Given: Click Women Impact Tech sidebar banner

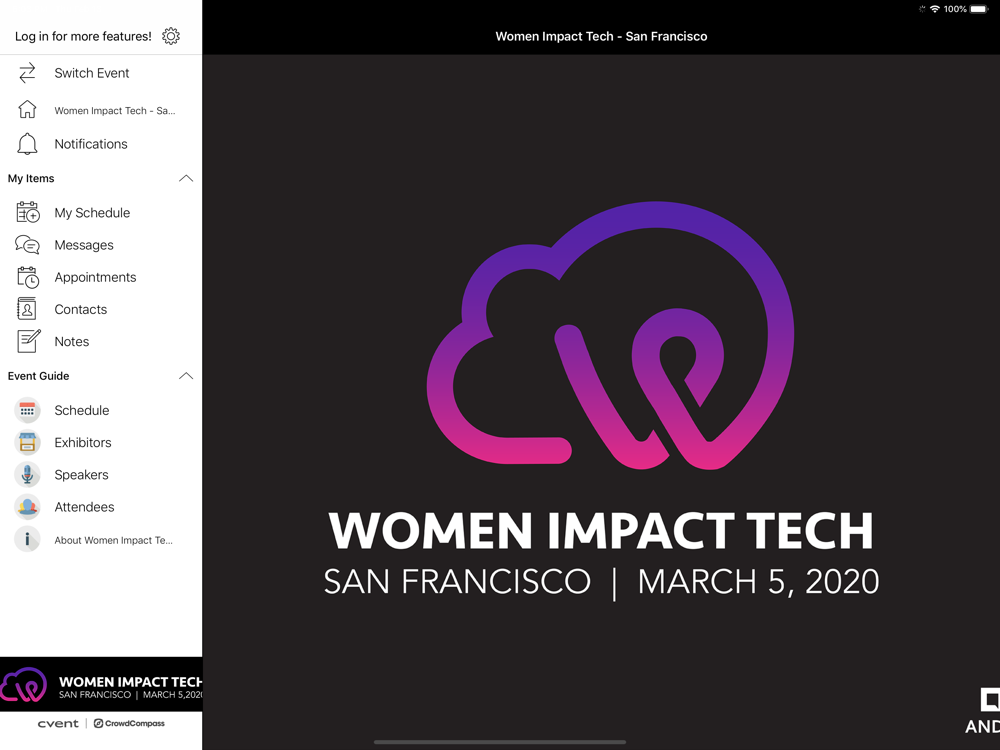Looking at the screenshot, I should (101, 685).
